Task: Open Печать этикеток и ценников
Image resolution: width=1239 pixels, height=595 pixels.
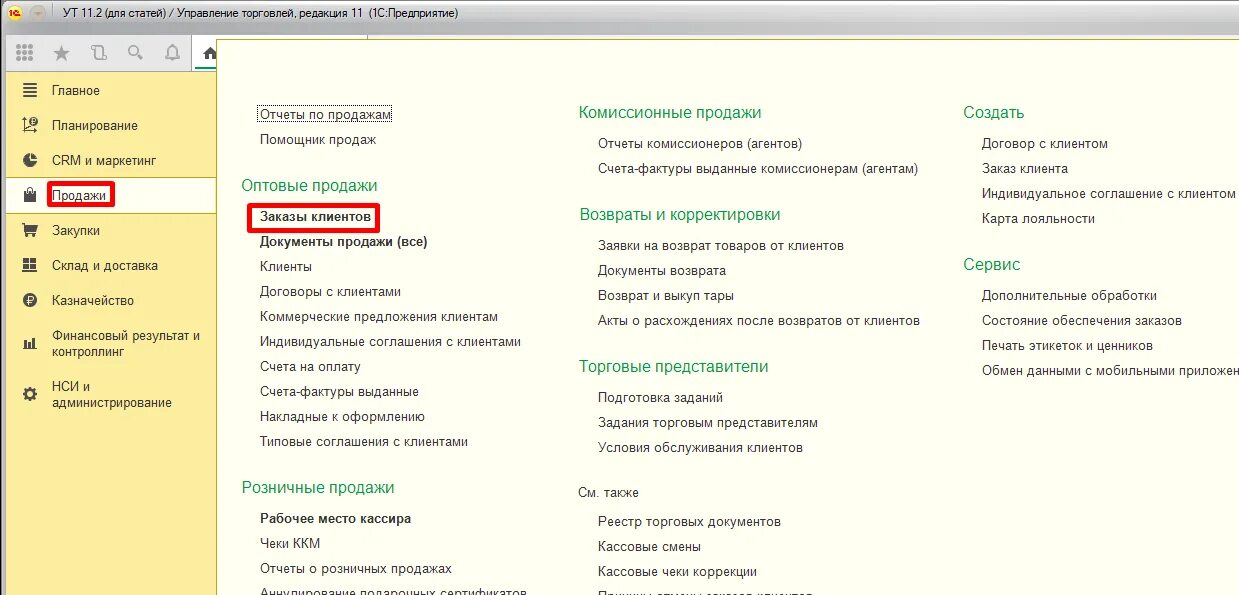Action: pyautogui.click(x=1067, y=345)
